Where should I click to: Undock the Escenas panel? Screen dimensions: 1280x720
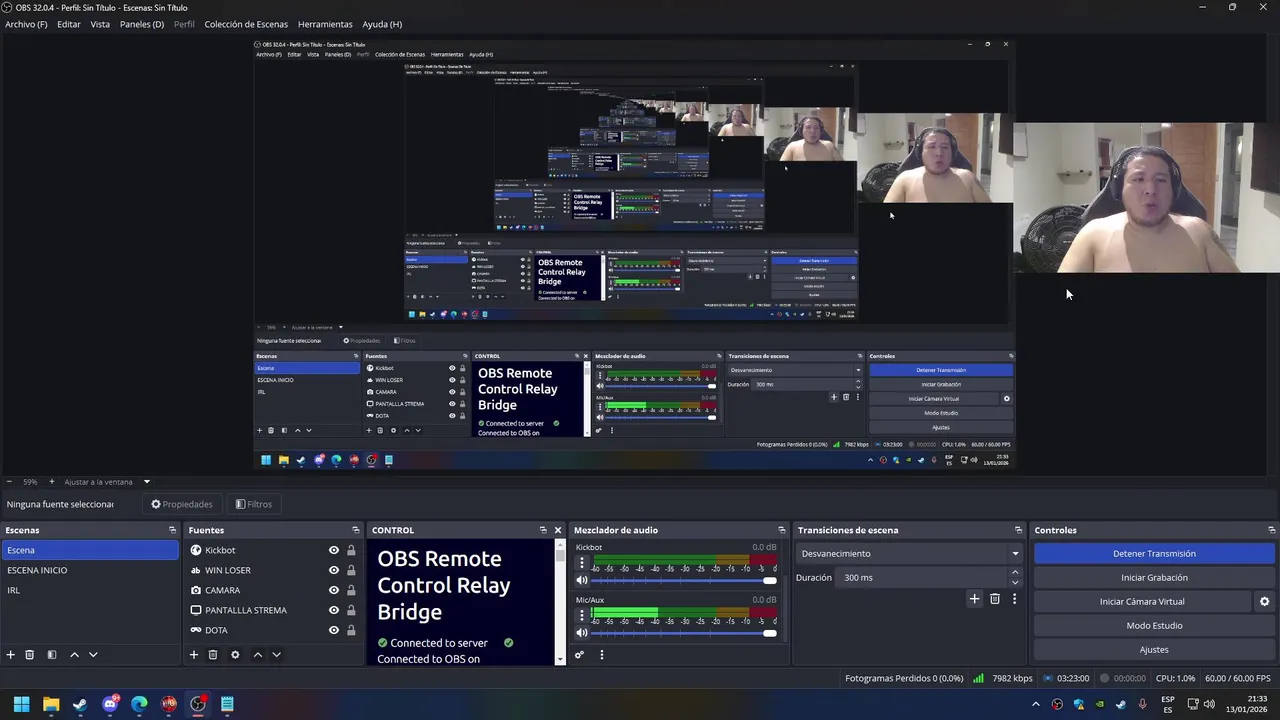click(172, 530)
